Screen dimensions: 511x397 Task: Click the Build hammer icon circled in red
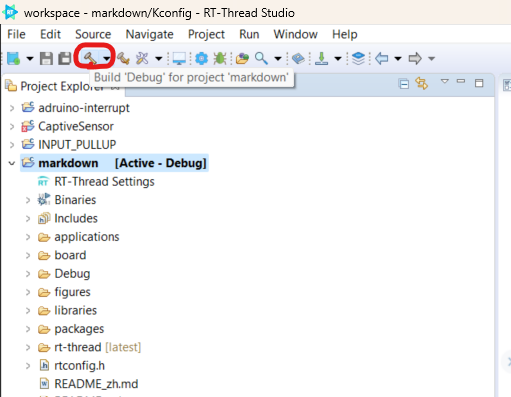pos(89,59)
